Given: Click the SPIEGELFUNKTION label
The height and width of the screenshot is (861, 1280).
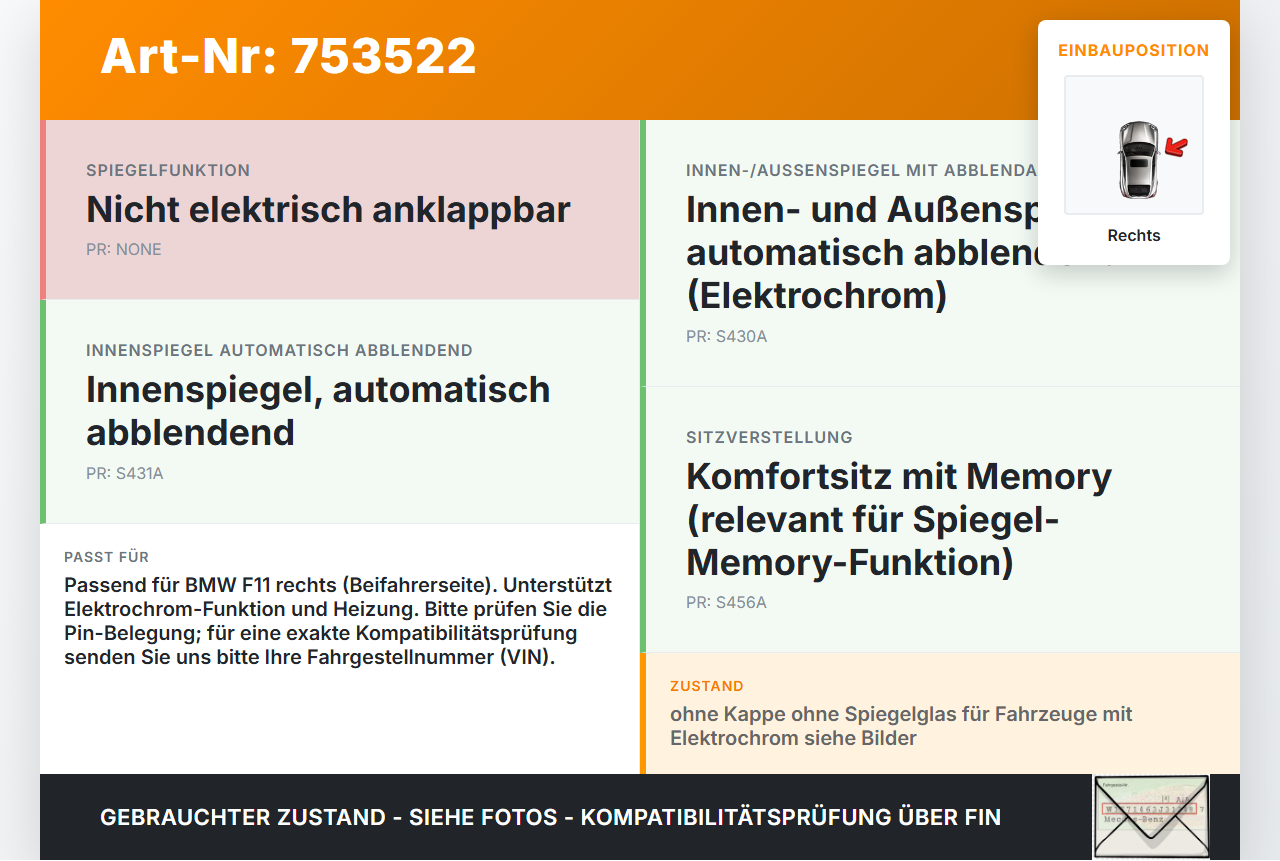Looking at the screenshot, I should (x=168, y=171).
